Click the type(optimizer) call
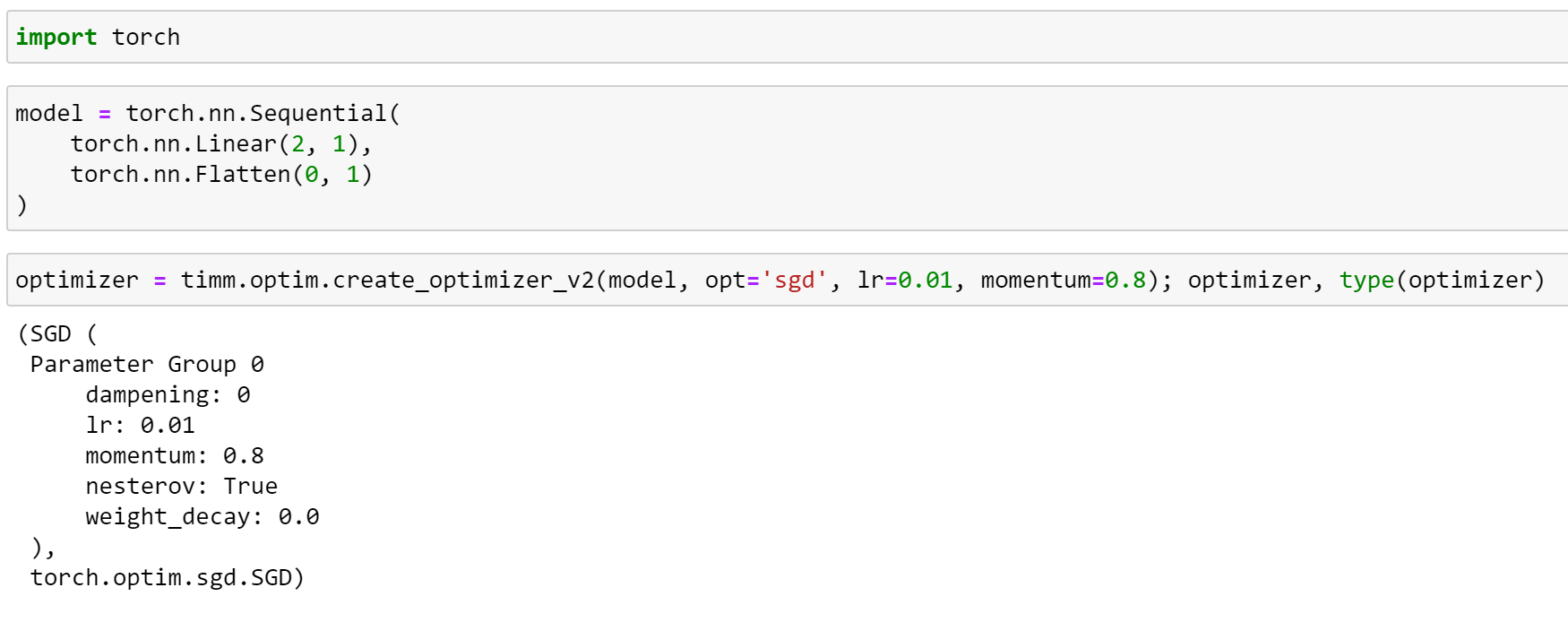The width and height of the screenshot is (1568, 622). [1442, 281]
